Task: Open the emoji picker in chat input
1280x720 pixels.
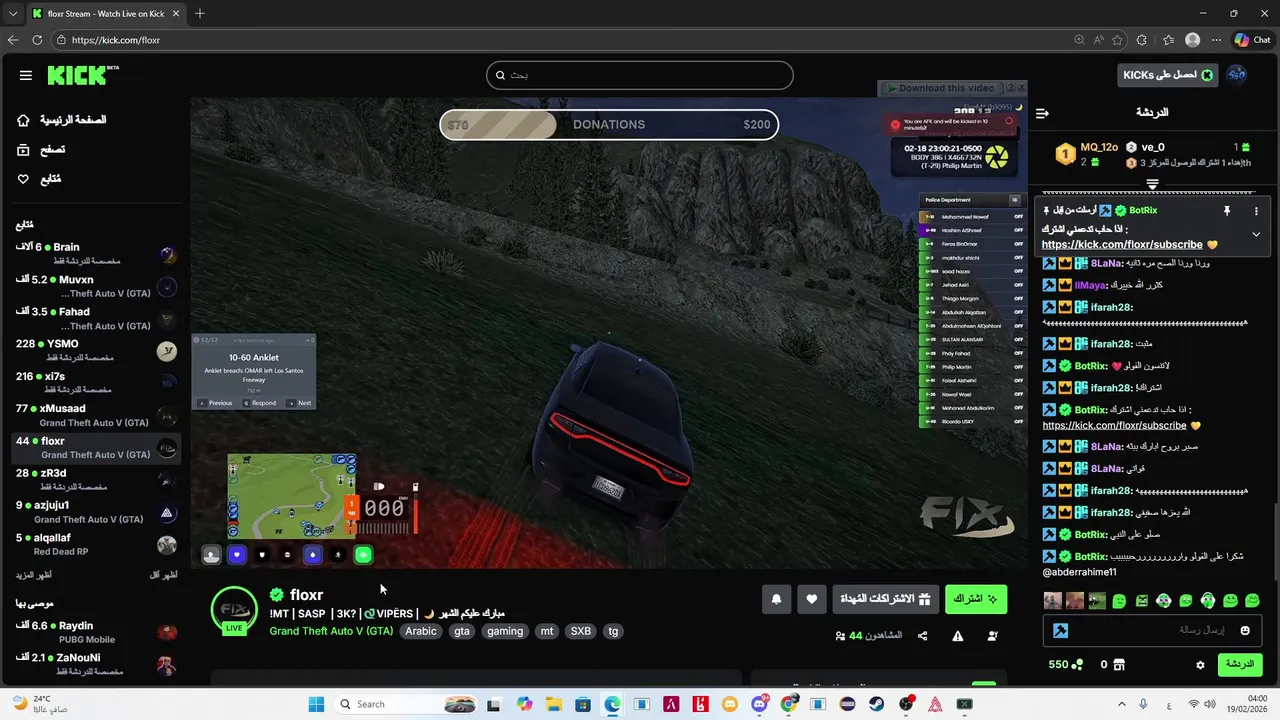Action: pyautogui.click(x=1245, y=630)
